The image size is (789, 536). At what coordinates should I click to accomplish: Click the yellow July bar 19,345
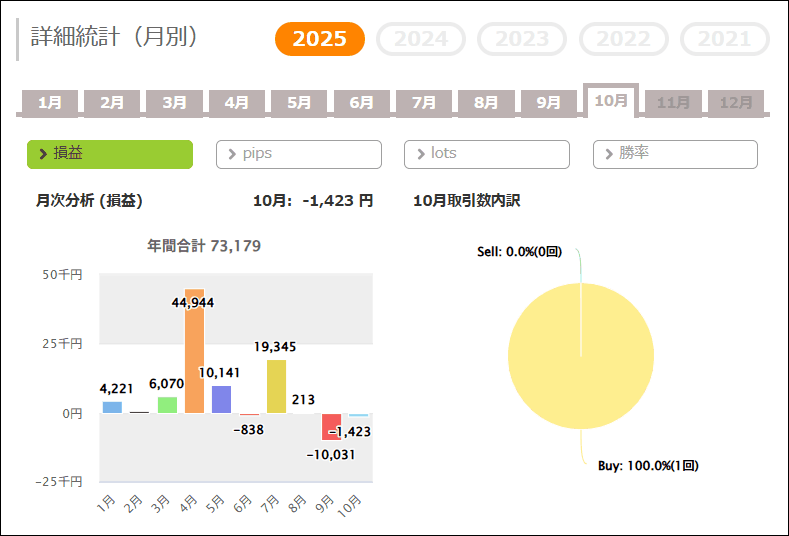tap(277, 387)
